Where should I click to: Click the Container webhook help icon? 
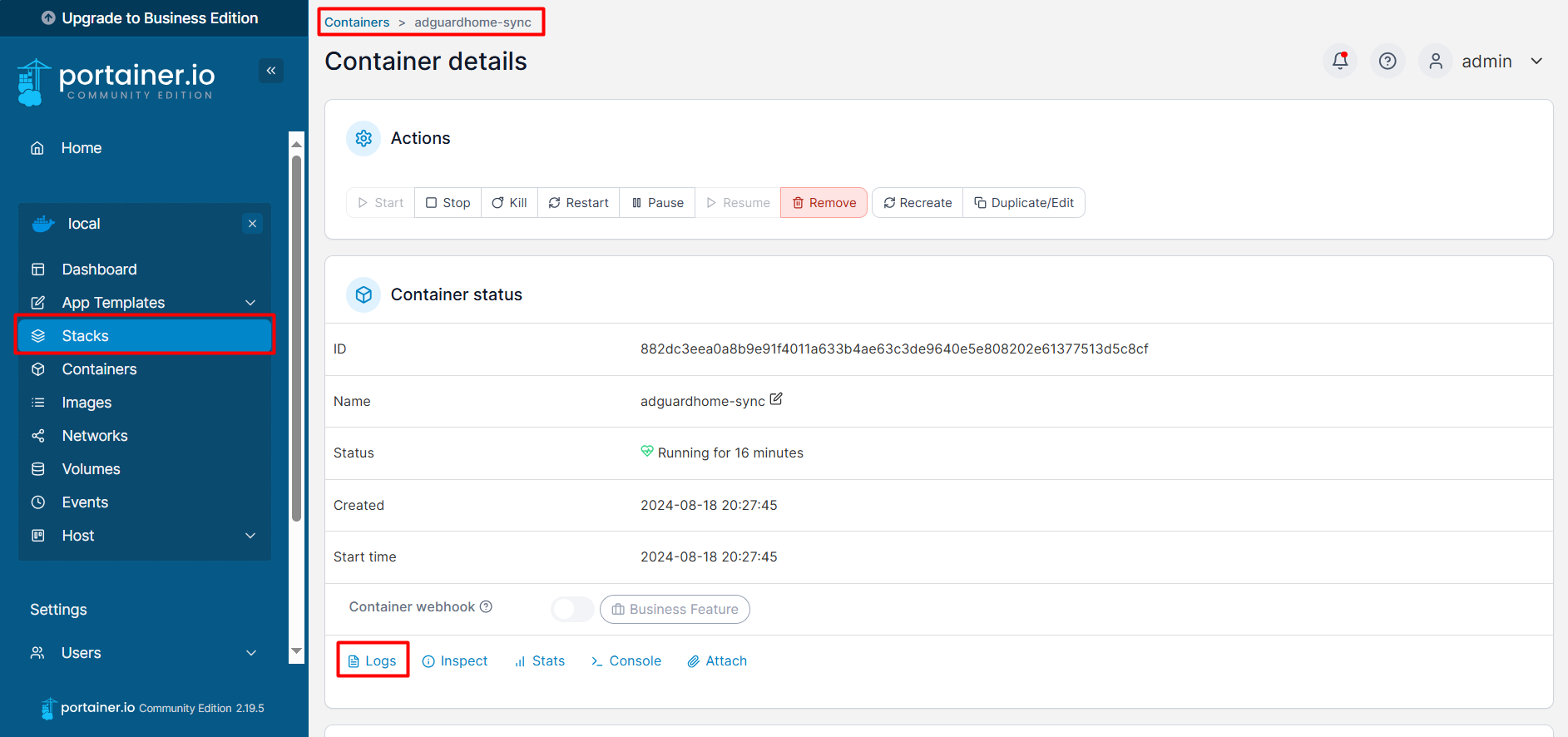487,607
